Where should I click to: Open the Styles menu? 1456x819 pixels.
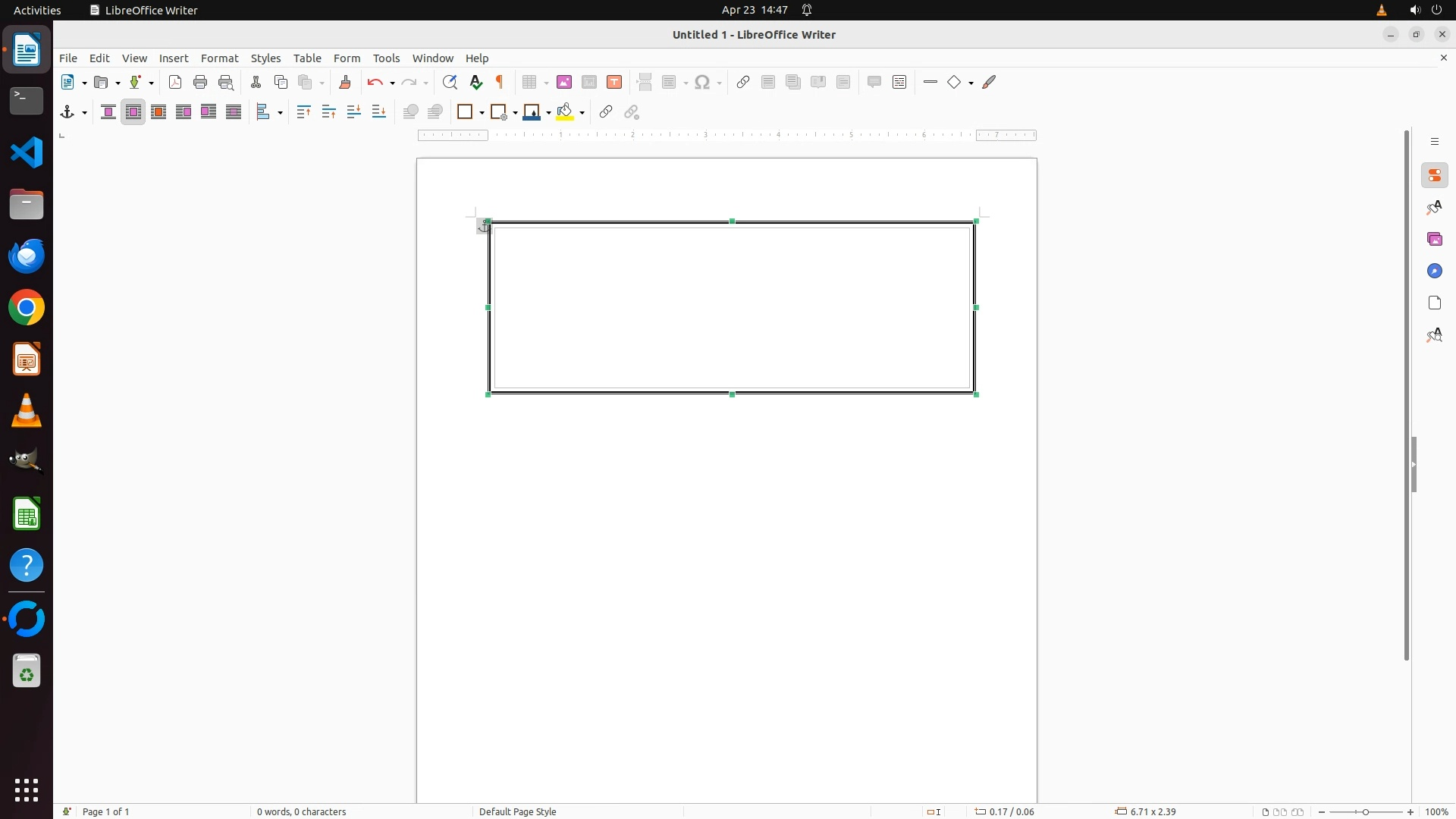click(265, 58)
